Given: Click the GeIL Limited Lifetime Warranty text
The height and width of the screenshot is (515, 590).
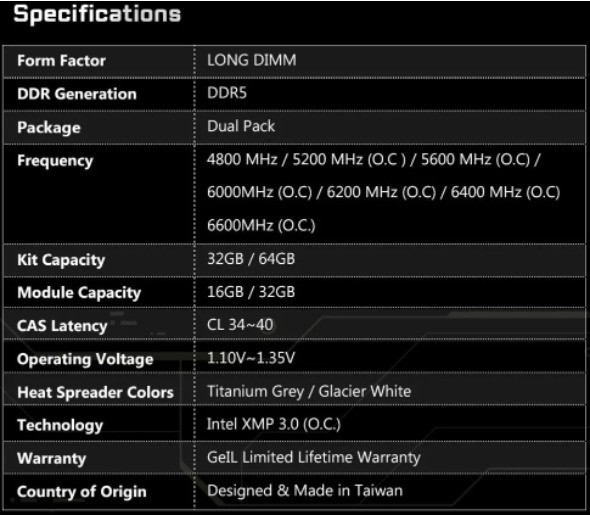Looking at the screenshot, I should 314,457.
